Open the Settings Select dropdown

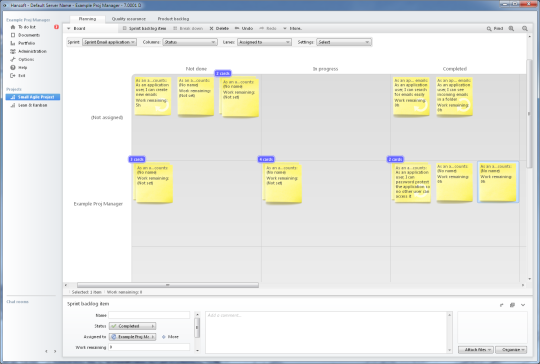344,42
